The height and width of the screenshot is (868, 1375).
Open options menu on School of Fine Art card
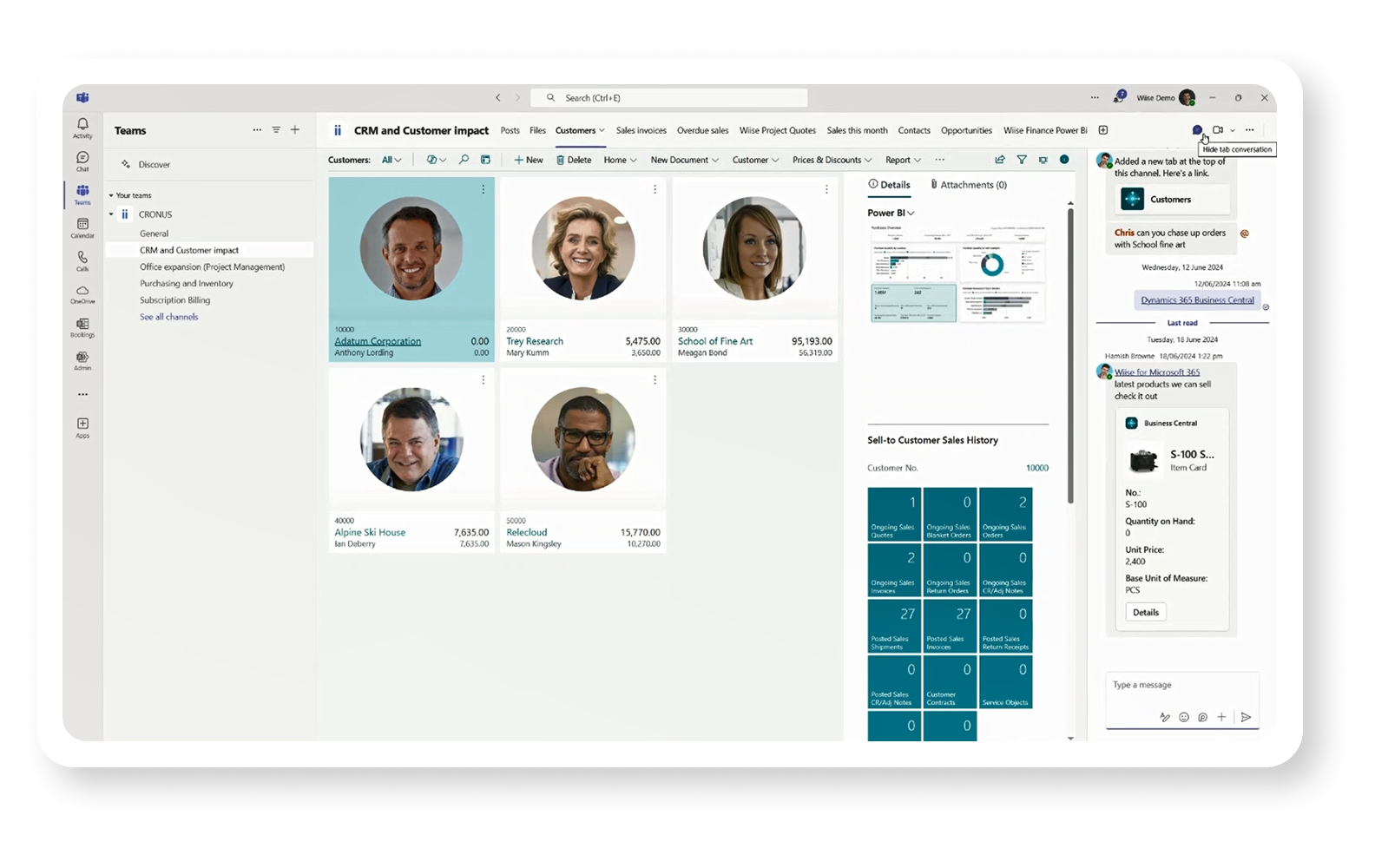(826, 189)
